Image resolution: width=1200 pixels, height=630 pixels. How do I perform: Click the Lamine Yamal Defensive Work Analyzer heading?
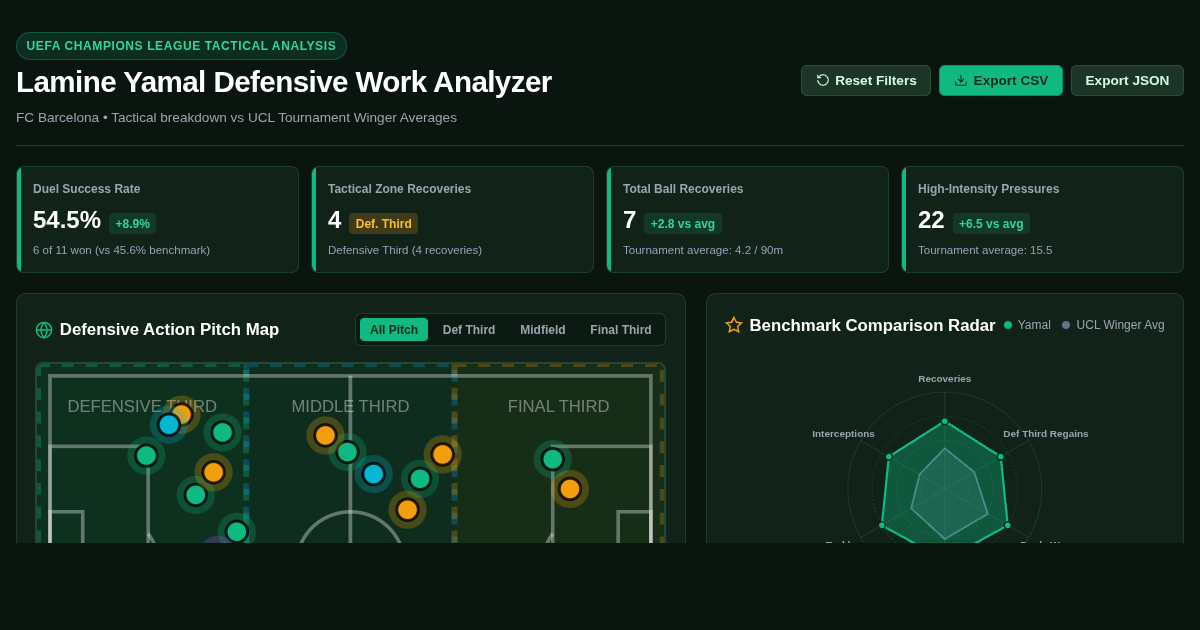coord(284,82)
